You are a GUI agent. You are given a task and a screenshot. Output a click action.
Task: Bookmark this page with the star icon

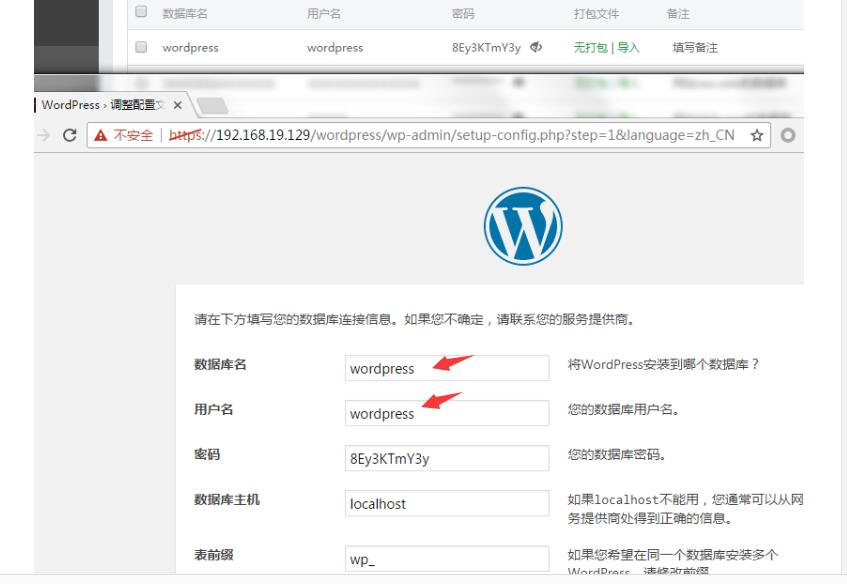pyautogui.click(x=757, y=135)
